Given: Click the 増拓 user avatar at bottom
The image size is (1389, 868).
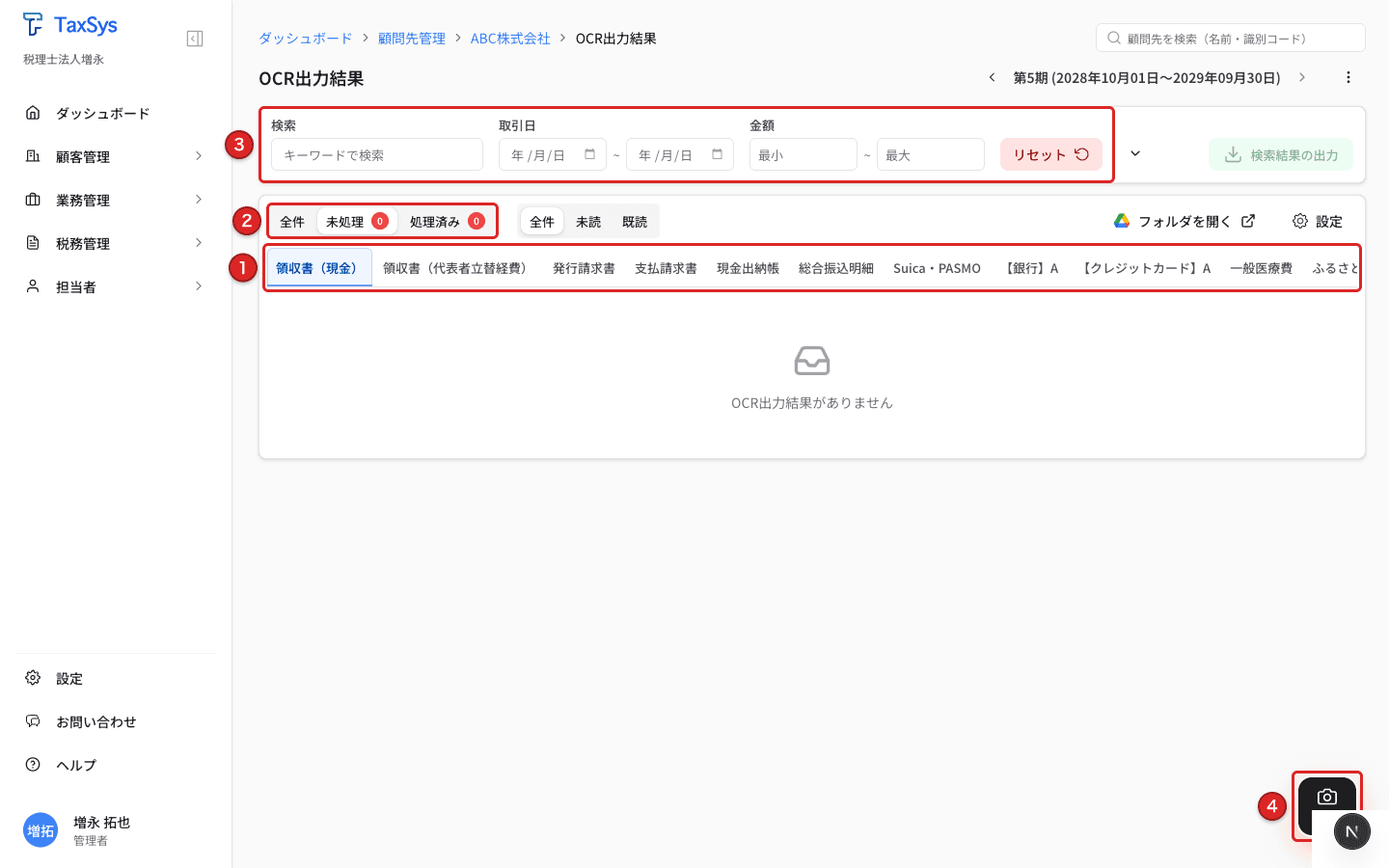Looking at the screenshot, I should coord(40,830).
